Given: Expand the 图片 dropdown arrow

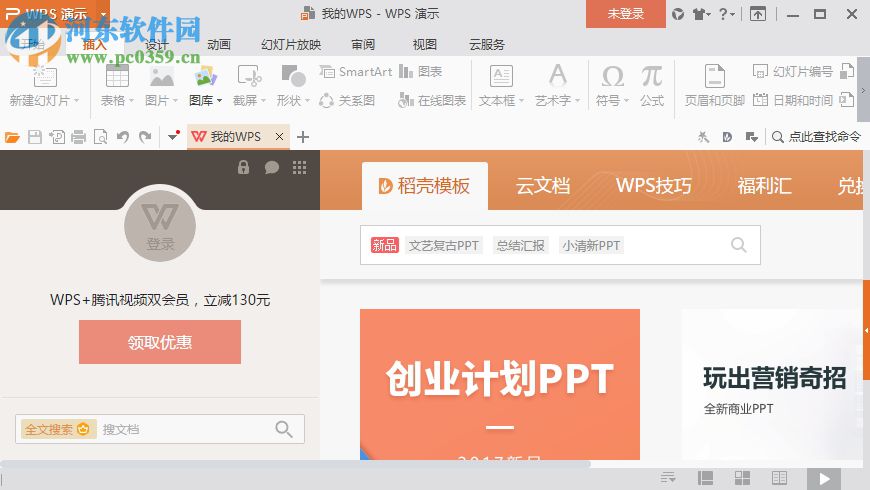Looking at the screenshot, I should 175,100.
